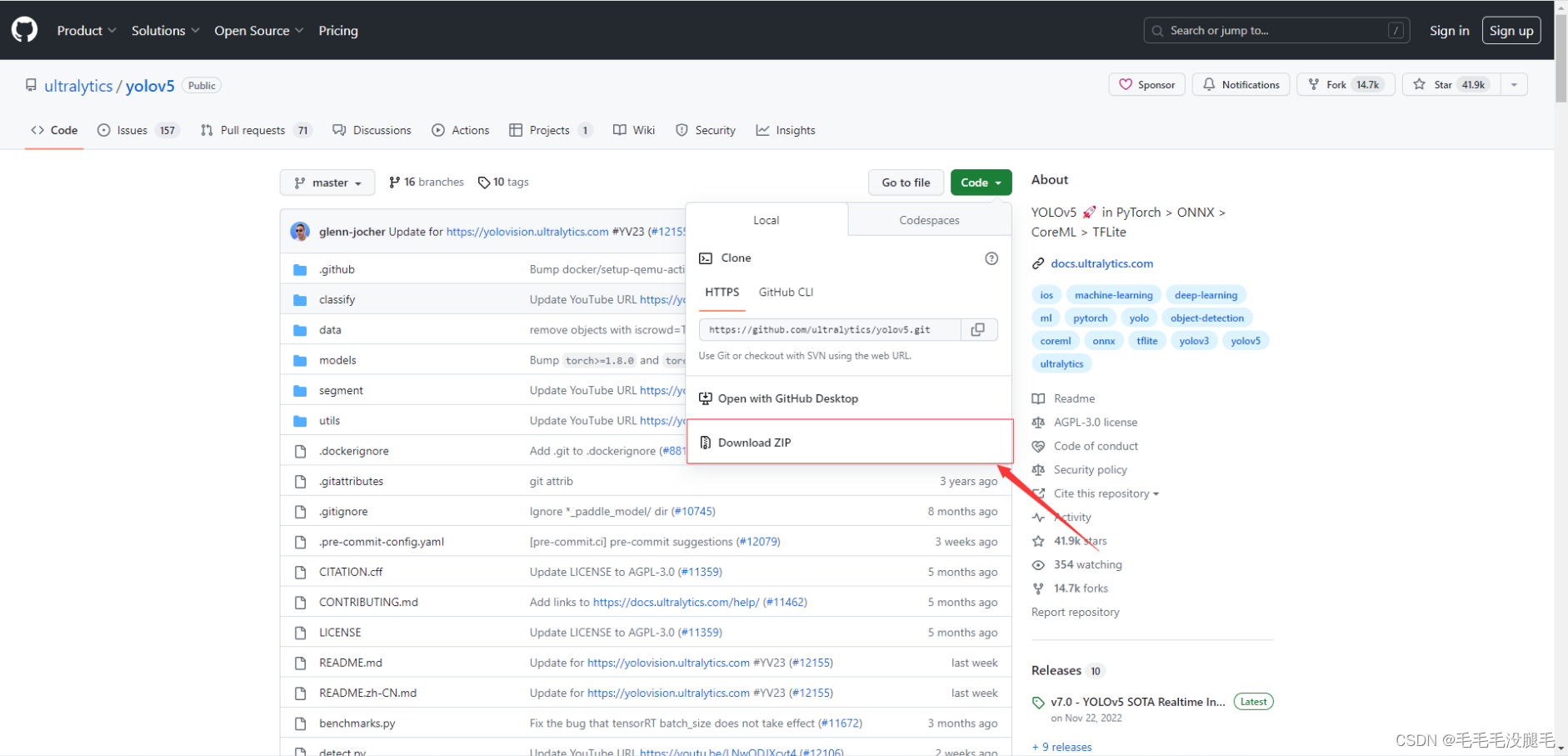Screen dimensions: 1568x756
Task: Select the Local tab
Action: tap(767, 221)
